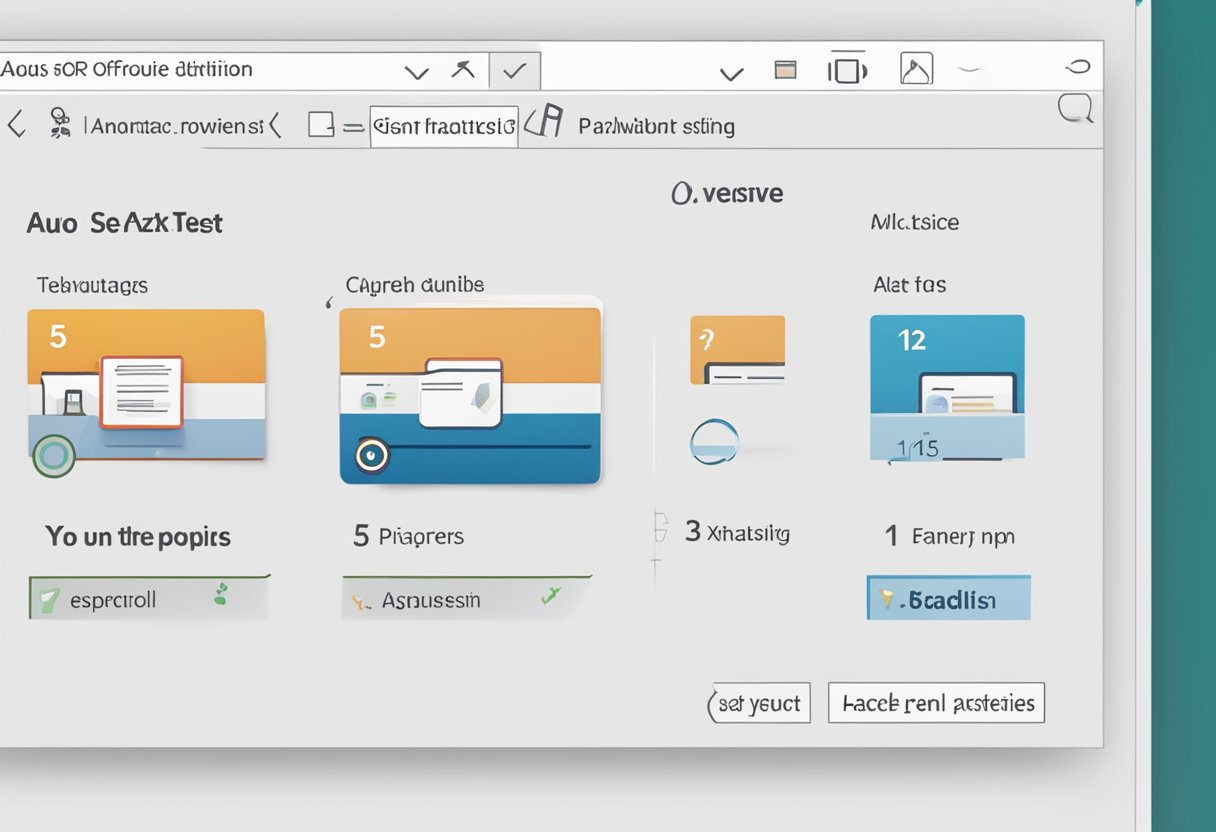Click the teal ring toggle below the first card
1216x832 pixels.
point(54,456)
